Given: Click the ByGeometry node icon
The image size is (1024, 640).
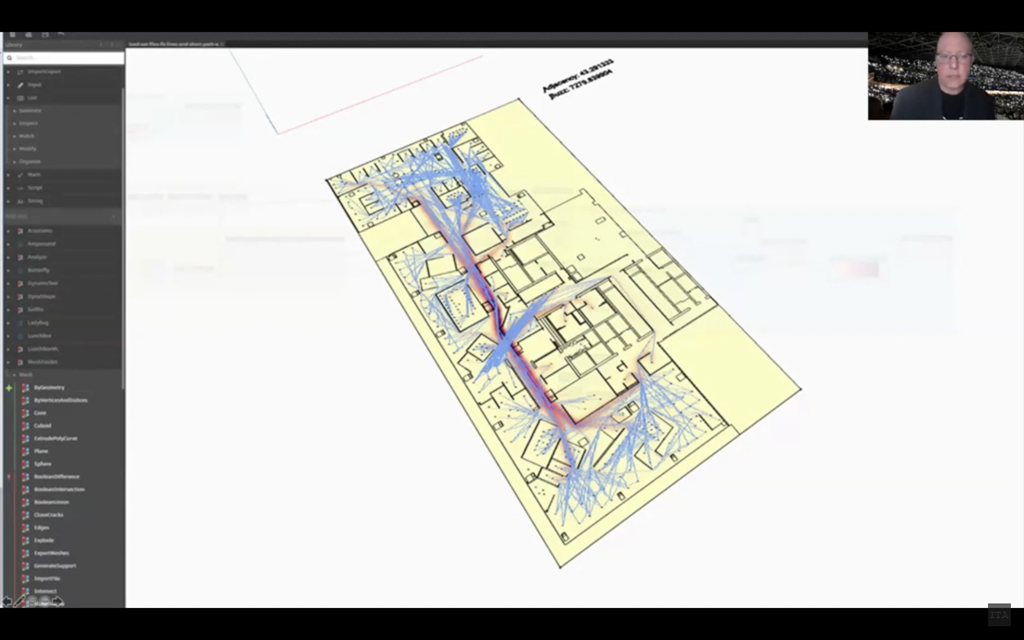Looking at the screenshot, I should [x=25, y=387].
